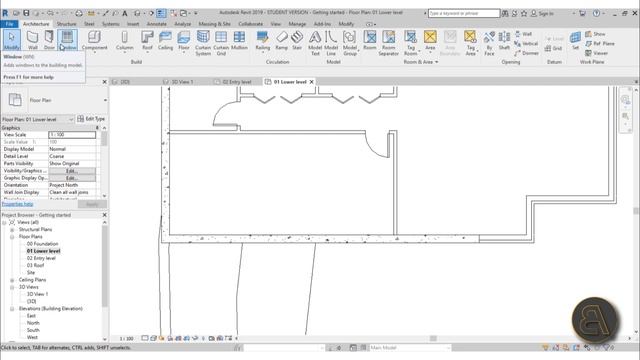Click the Grid datum tool

[x=553, y=48]
